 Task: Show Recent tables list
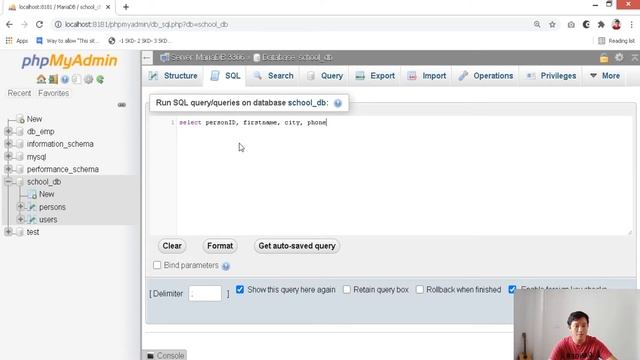click(x=19, y=93)
